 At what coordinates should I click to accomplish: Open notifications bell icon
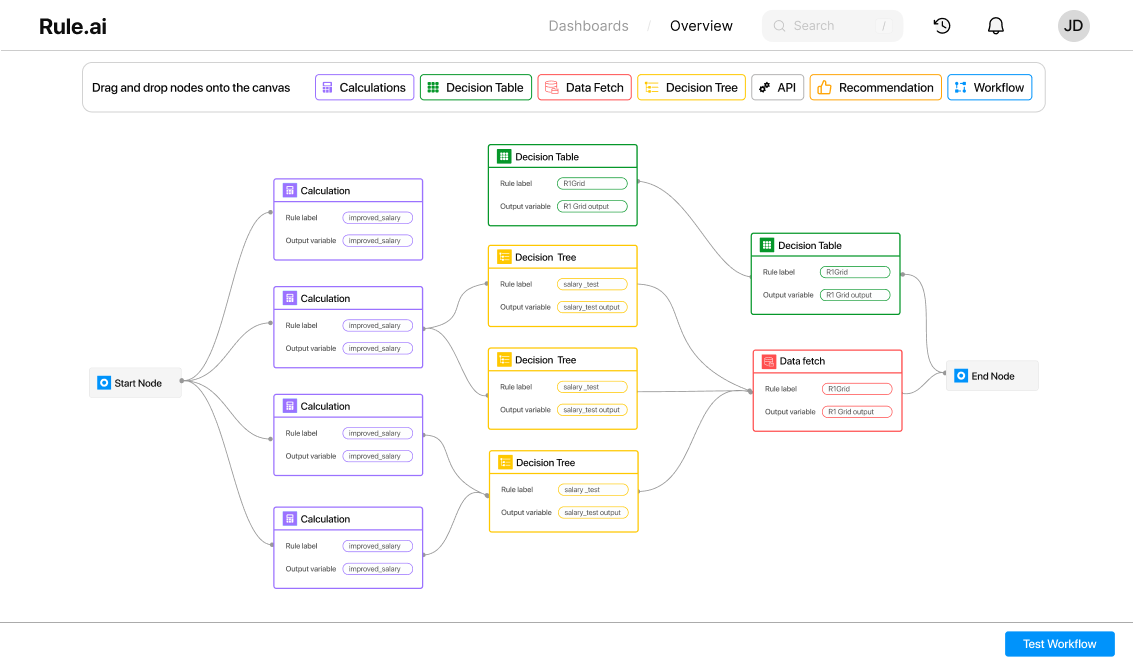(x=996, y=26)
